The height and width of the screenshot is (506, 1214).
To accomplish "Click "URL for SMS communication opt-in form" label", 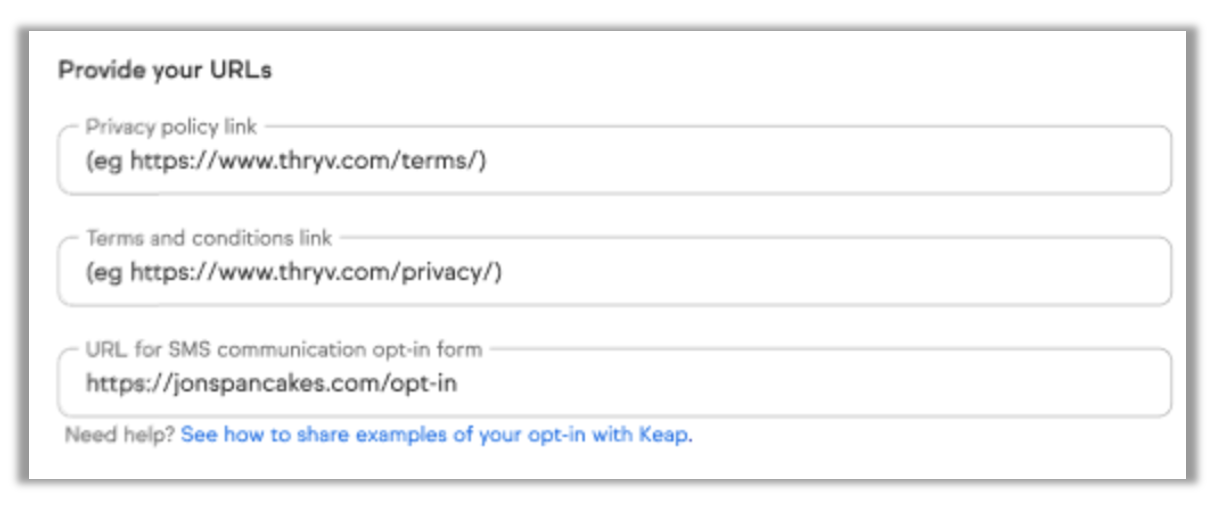I will [284, 350].
